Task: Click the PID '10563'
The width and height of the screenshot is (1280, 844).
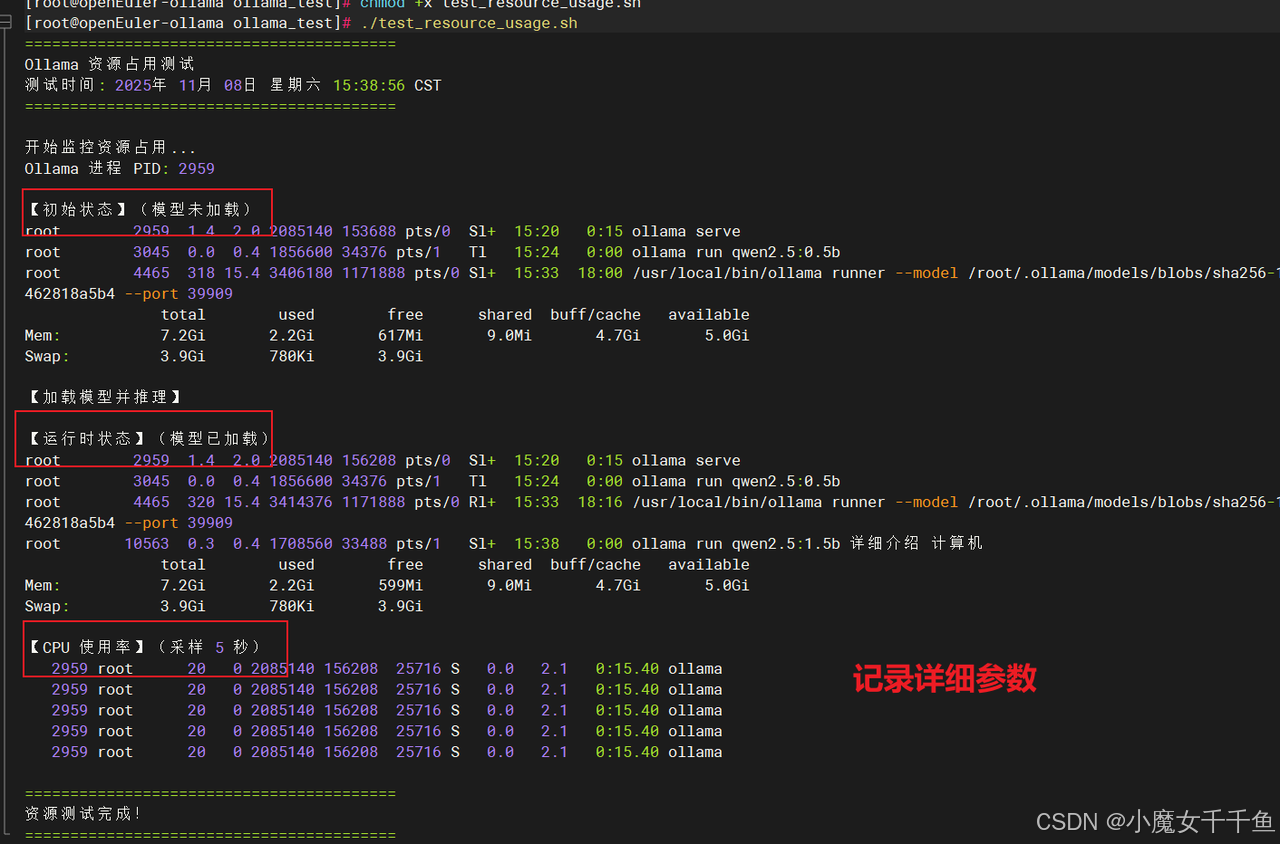Action: [x=147, y=544]
